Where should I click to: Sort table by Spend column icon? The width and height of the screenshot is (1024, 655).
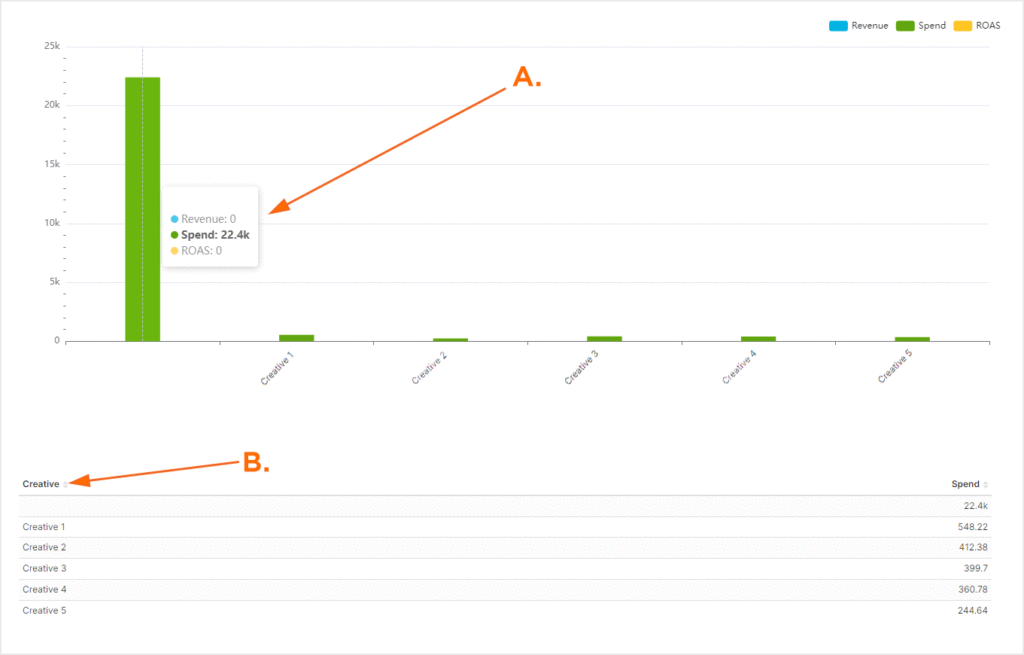(985, 485)
